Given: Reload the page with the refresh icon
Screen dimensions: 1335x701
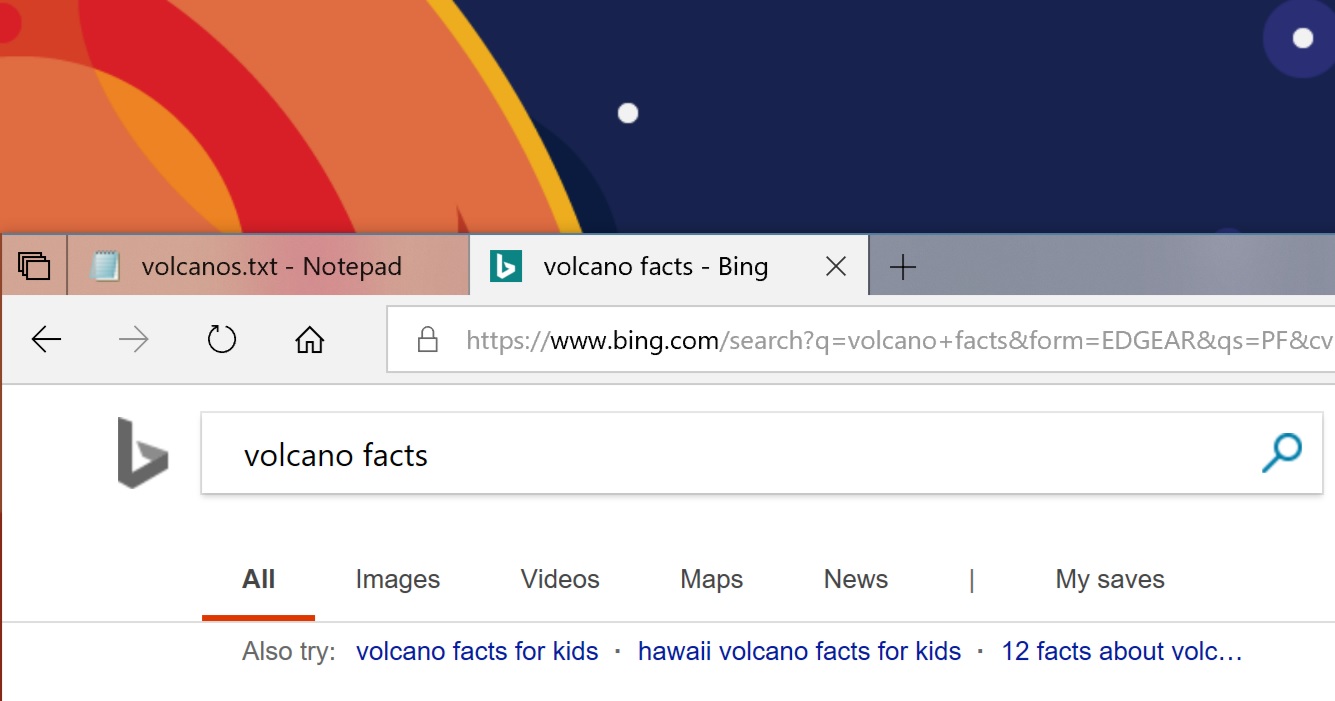Looking at the screenshot, I should pyautogui.click(x=221, y=340).
